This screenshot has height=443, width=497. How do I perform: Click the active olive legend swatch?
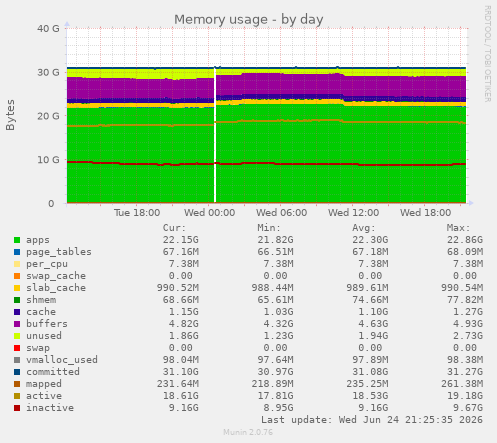17,396
